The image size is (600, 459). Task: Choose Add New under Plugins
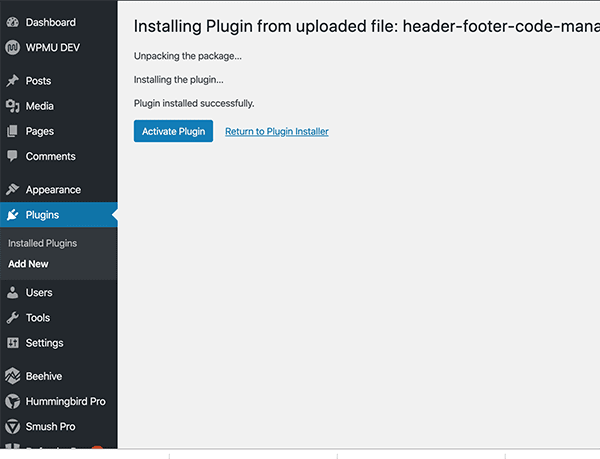coord(28,264)
